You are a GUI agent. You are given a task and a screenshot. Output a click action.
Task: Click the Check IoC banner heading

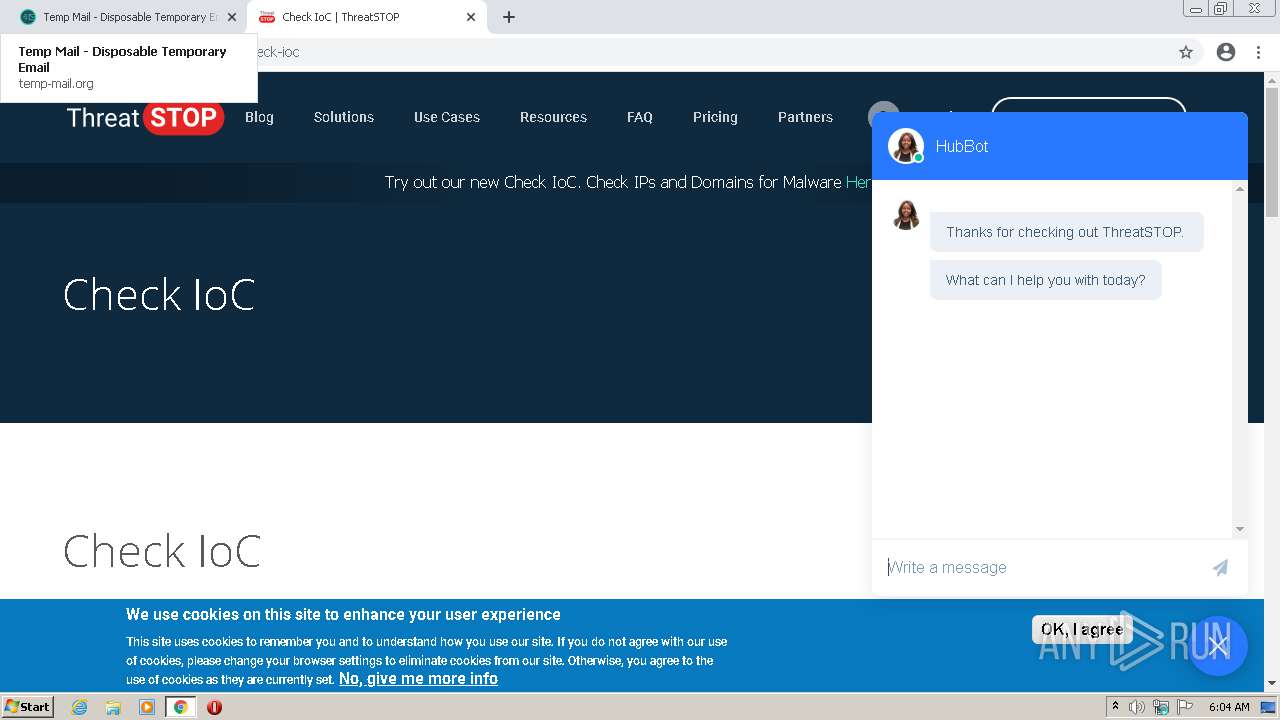coord(159,295)
